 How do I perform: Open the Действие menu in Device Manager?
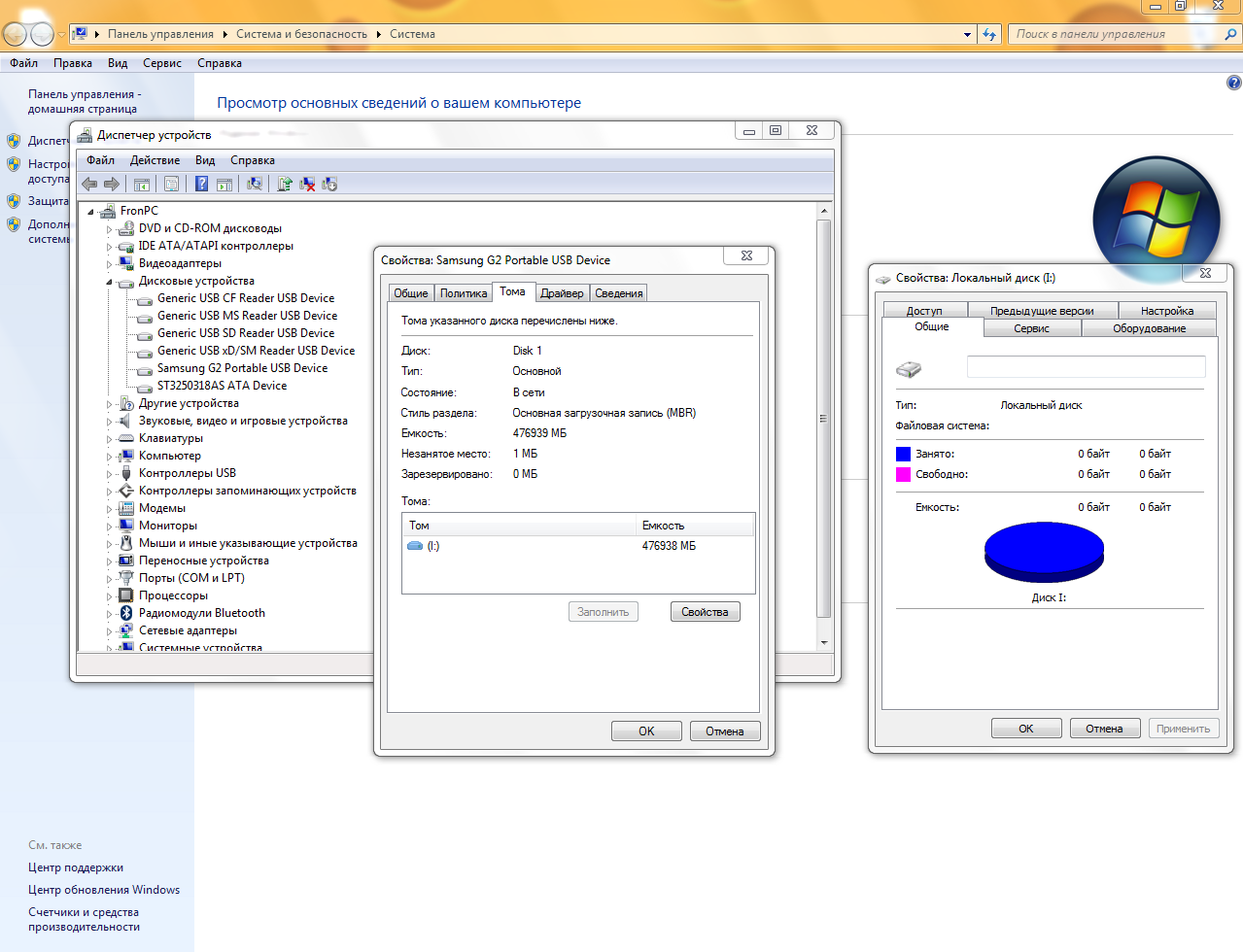coord(155,160)
